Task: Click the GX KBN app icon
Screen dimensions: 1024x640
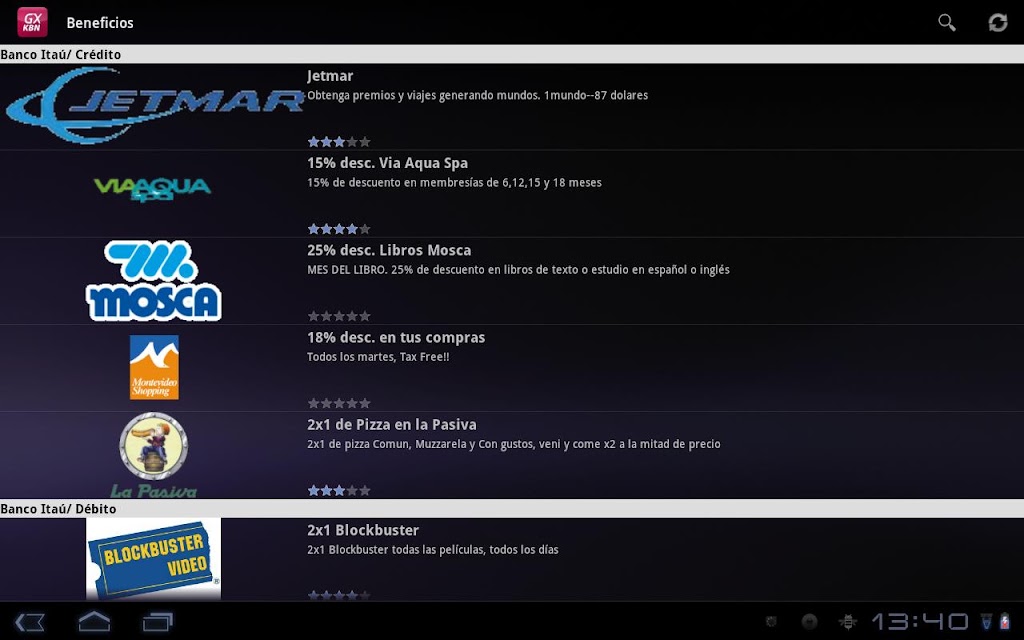Action: [32, 22]
